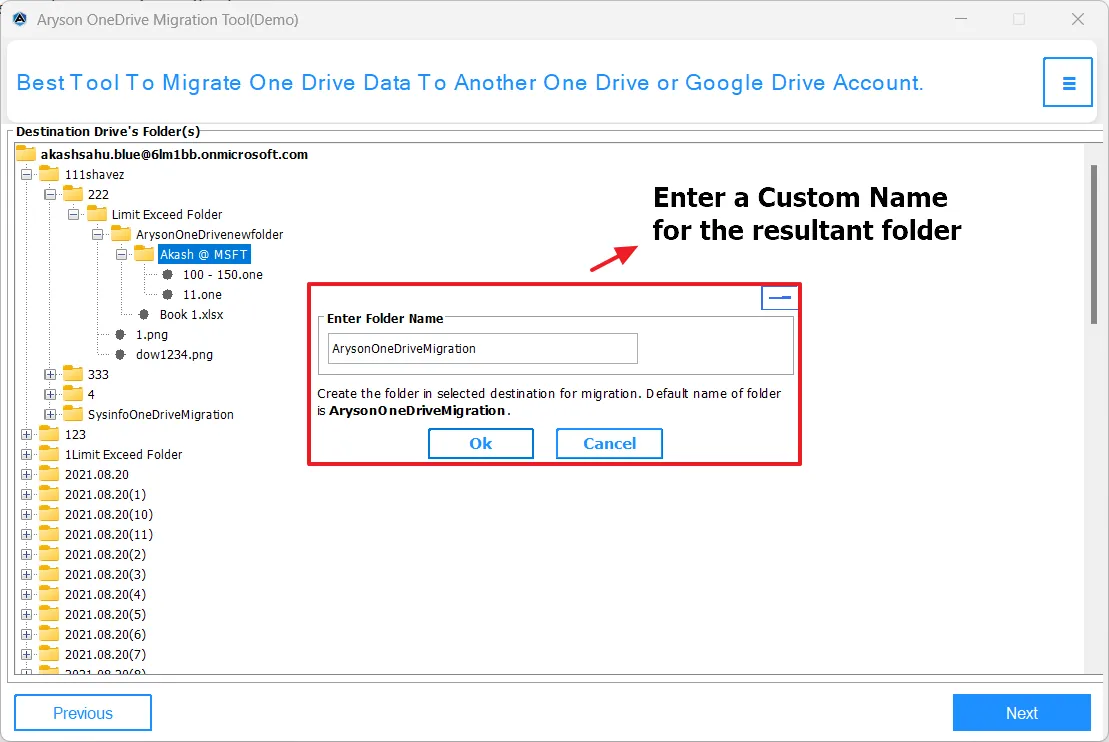Viewport: 1109px width, 742px height.
Task: Open the hamburger menu button
Action: [x=1068, y=82]
